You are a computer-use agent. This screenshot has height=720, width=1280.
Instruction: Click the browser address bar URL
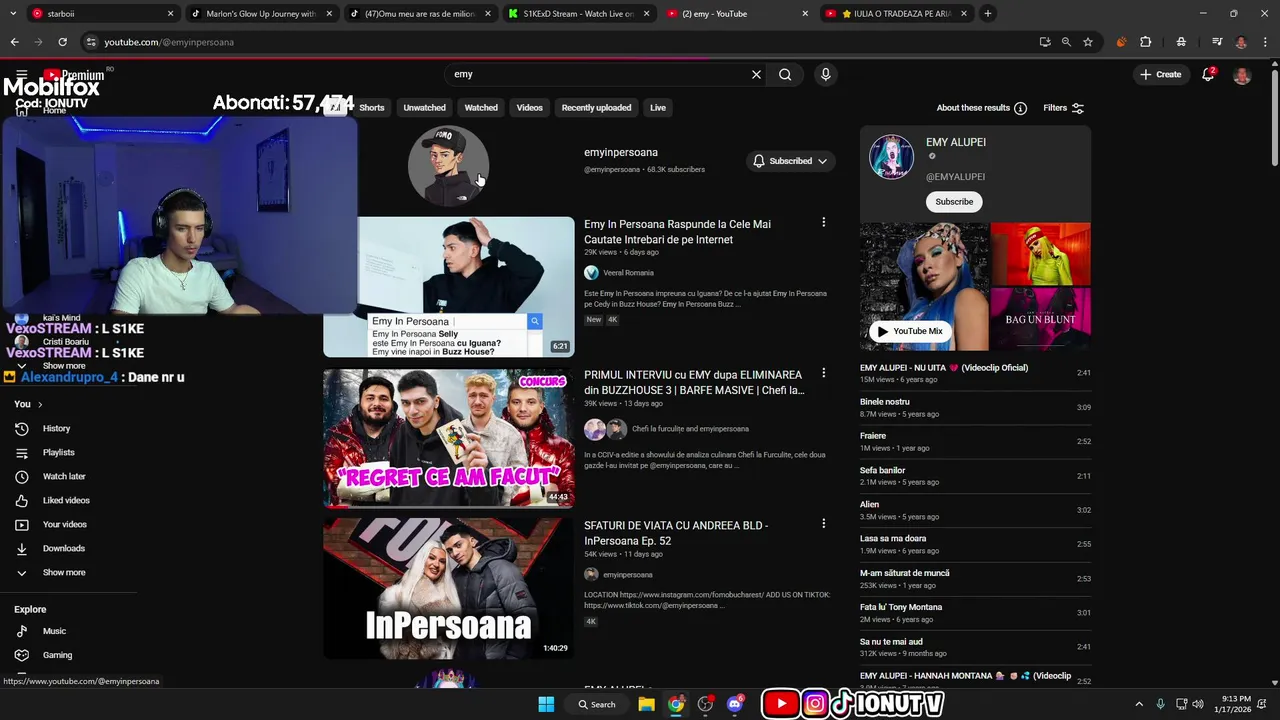click(169, 42)
